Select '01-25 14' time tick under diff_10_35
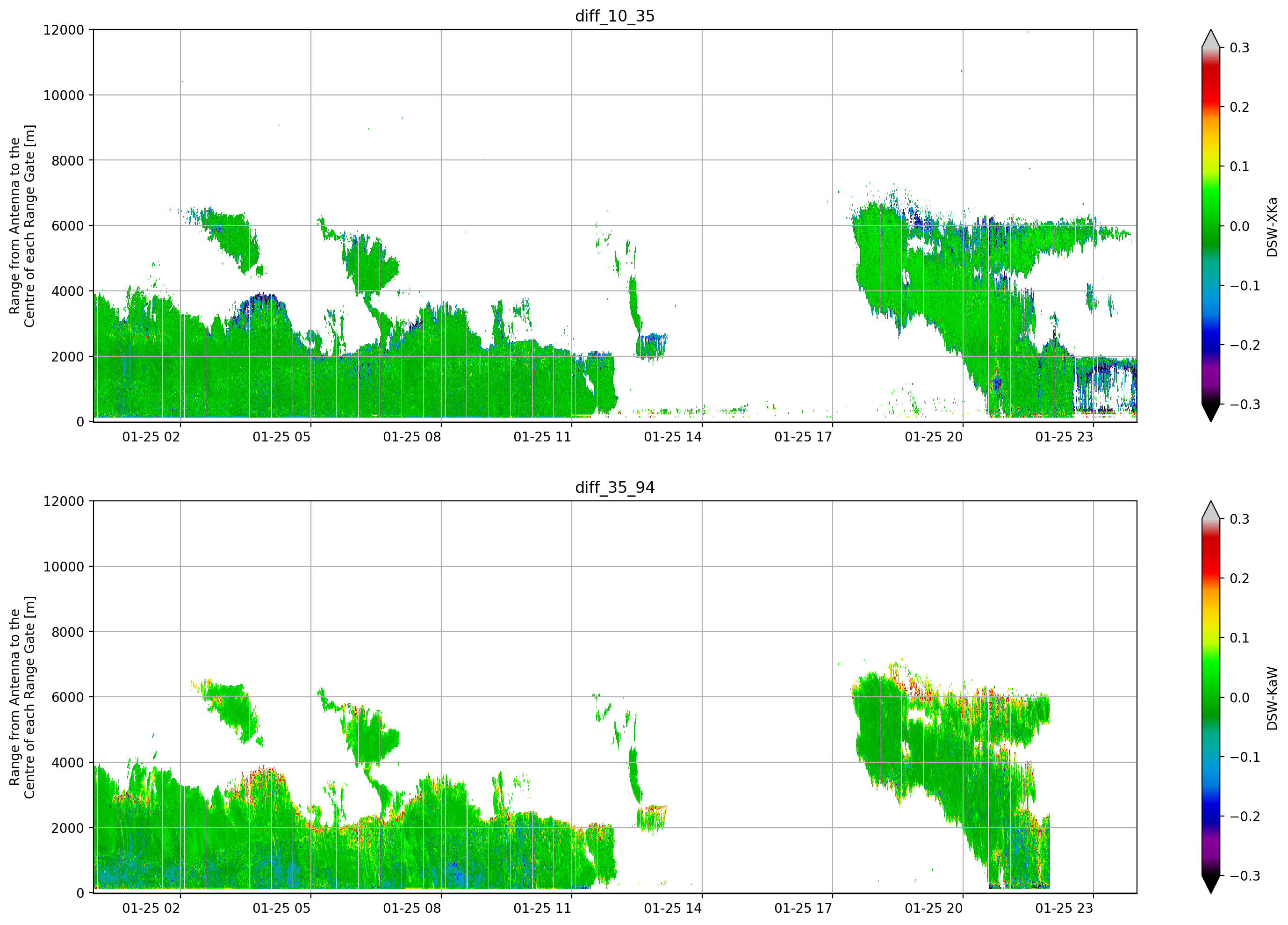The height and width of the screenshot is (925, 1288). pyautogui.click(x=673, y=437)
